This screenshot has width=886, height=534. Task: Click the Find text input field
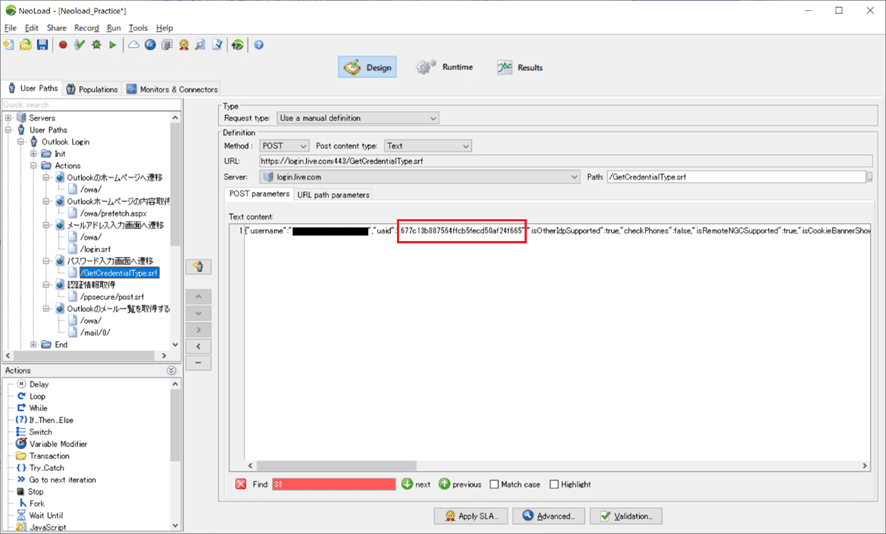point(334,484)
